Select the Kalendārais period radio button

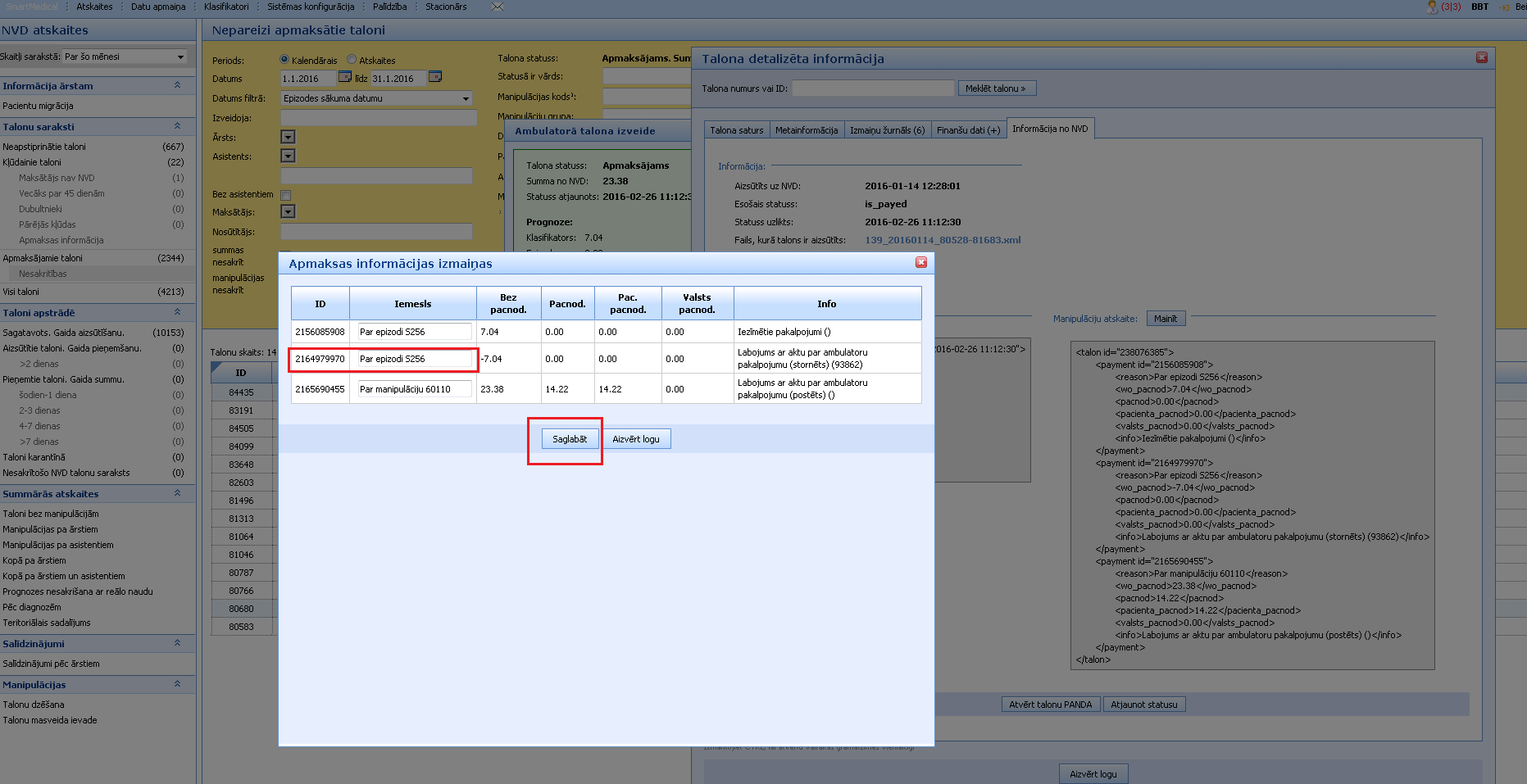[x=284, y=59]
